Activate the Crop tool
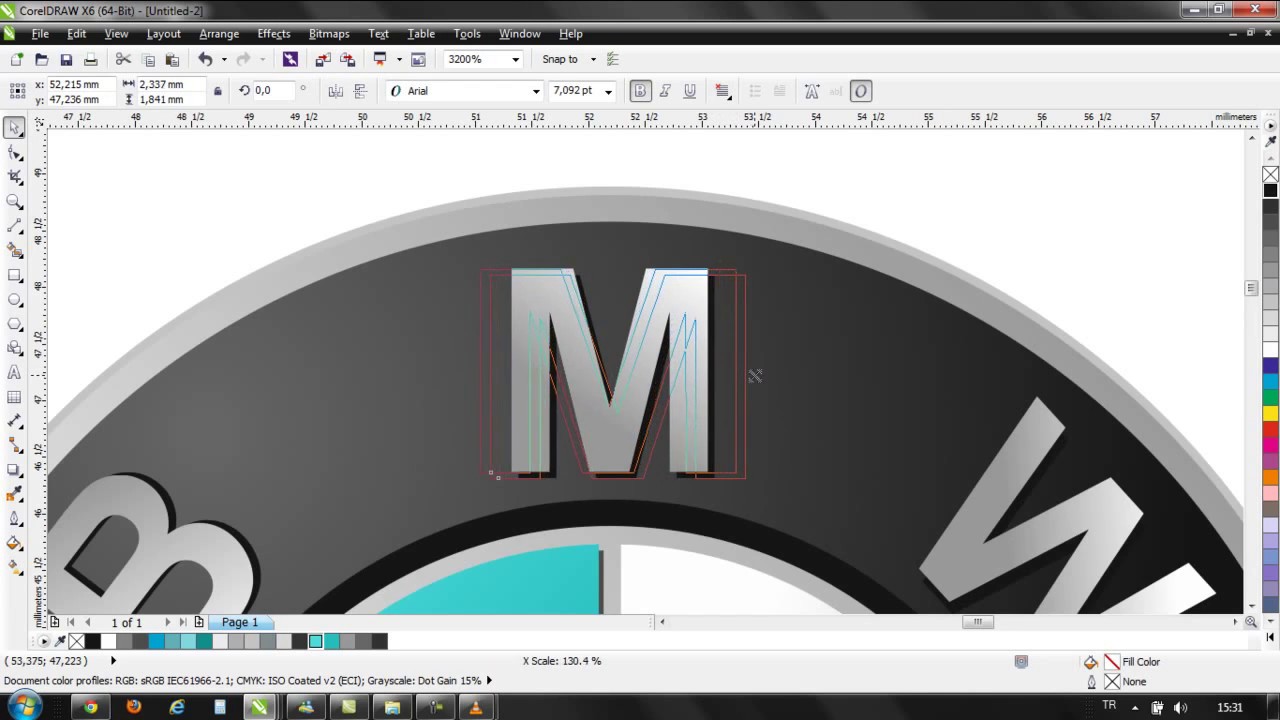The height and width of the screenshot is (720, 1280). pos(15,177)
